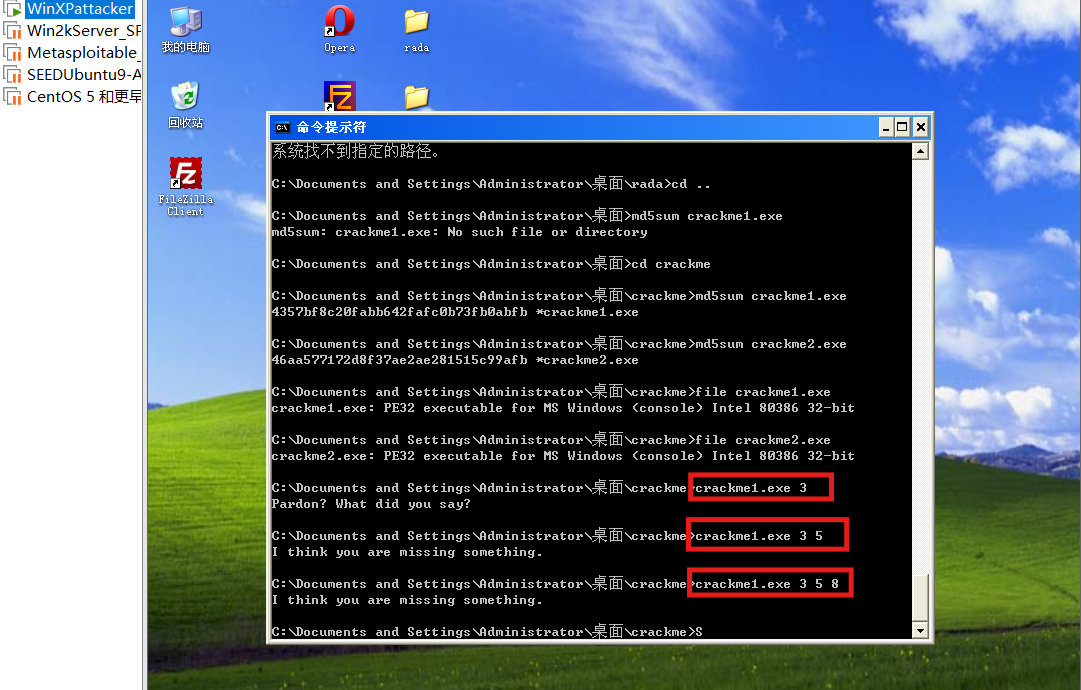Click the 'crackme1.exe 3 5 8' command
1081x690 pixels.
click(x=767, y=584)
